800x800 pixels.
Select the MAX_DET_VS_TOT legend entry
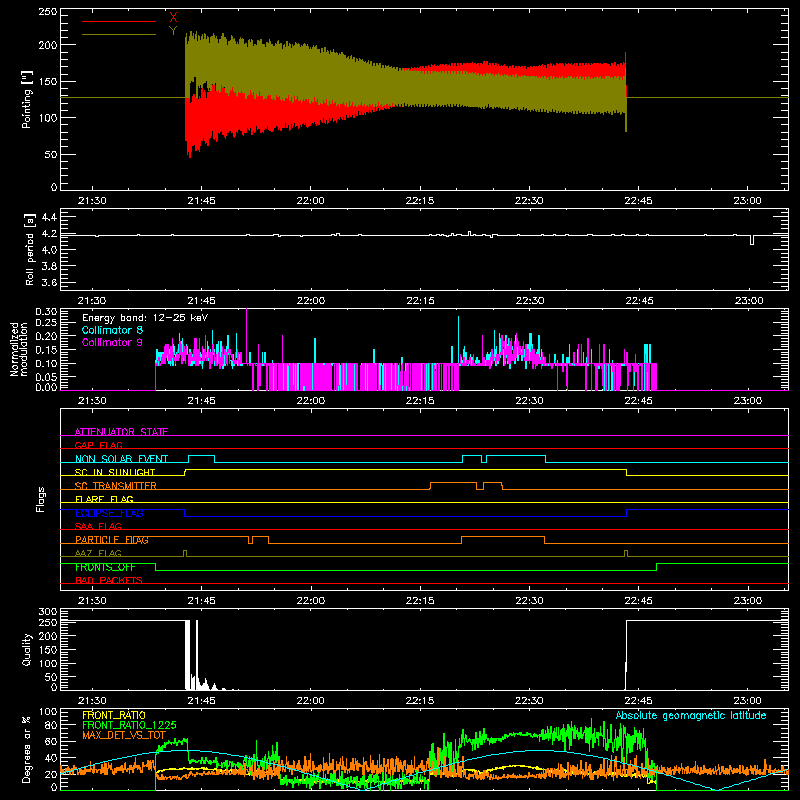tap(124, 735)
